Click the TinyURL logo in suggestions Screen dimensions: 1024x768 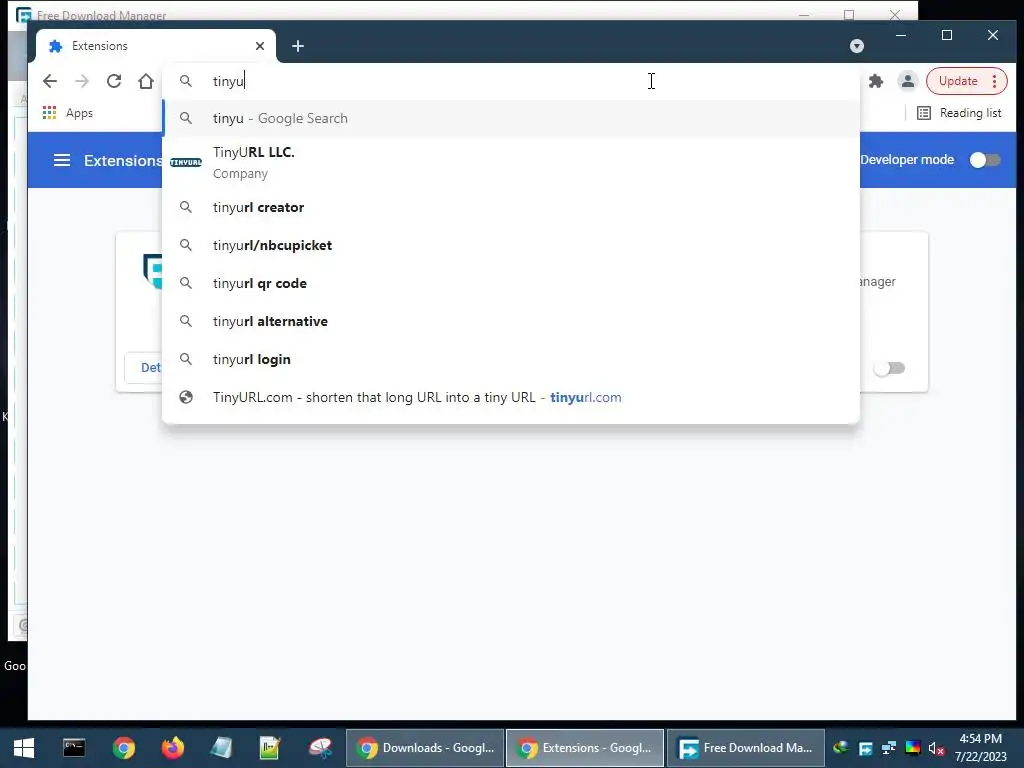click(185, 162)
